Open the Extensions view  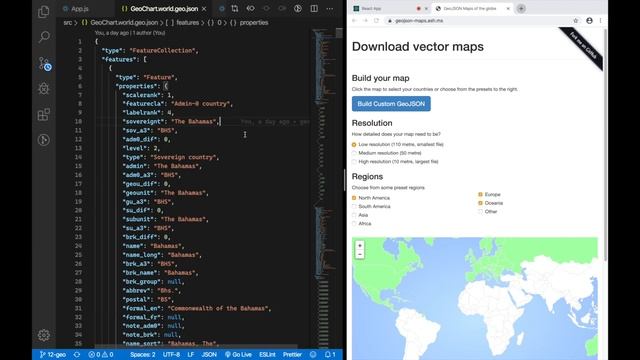(x=44, y=114)
